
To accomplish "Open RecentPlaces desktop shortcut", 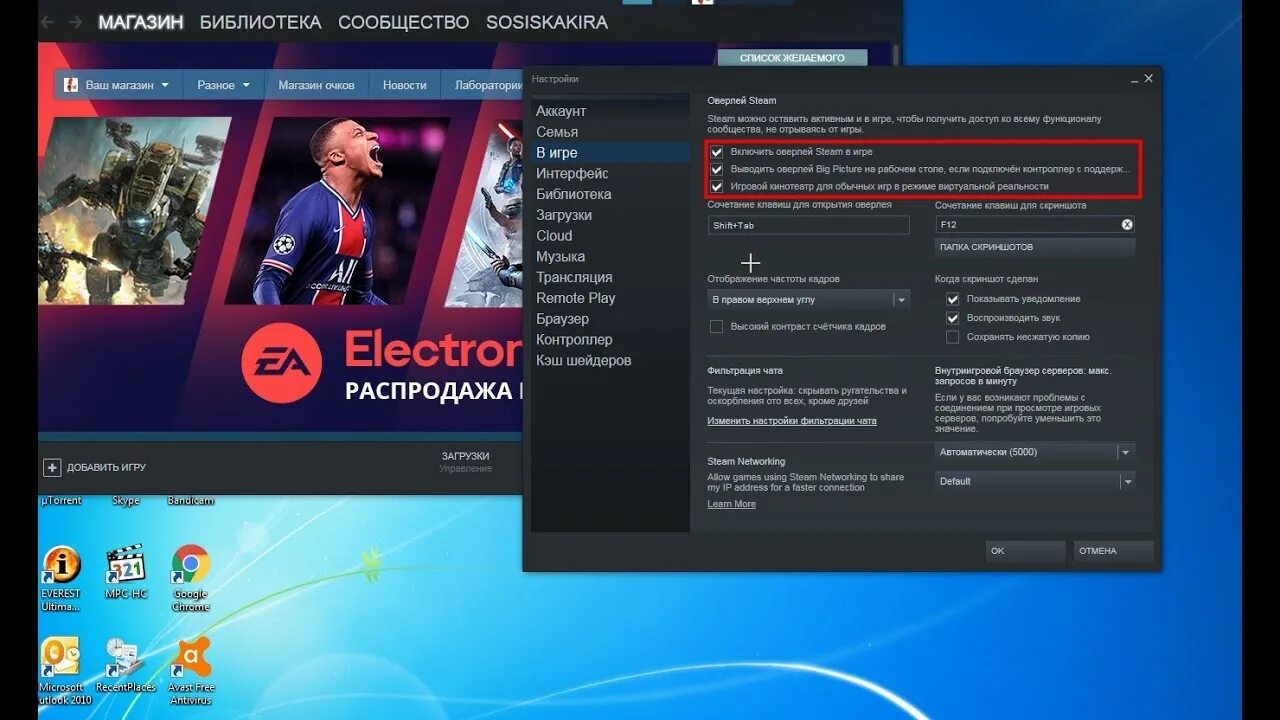I will (125, 665).
